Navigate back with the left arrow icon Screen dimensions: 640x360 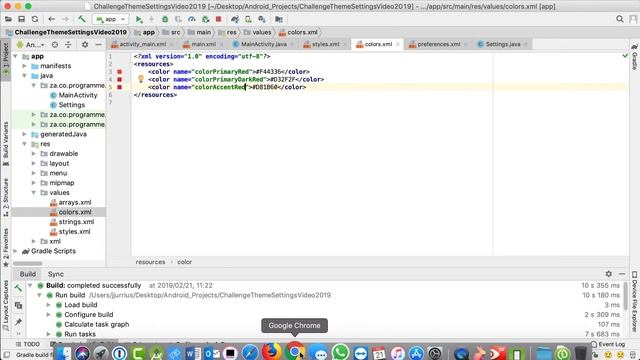(x=51, y=19)
